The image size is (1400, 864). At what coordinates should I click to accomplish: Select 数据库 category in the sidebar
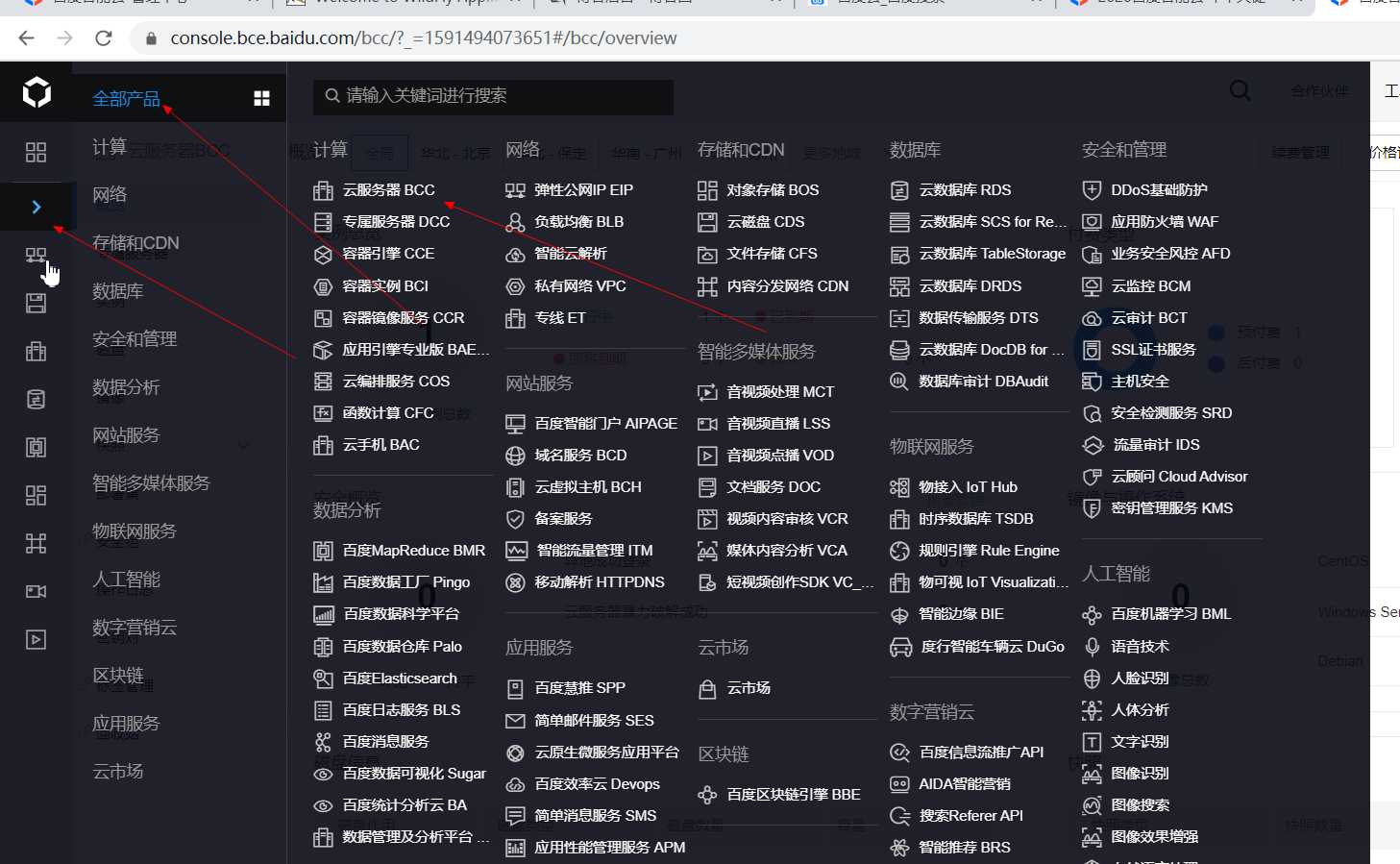[x=117, y=291]
